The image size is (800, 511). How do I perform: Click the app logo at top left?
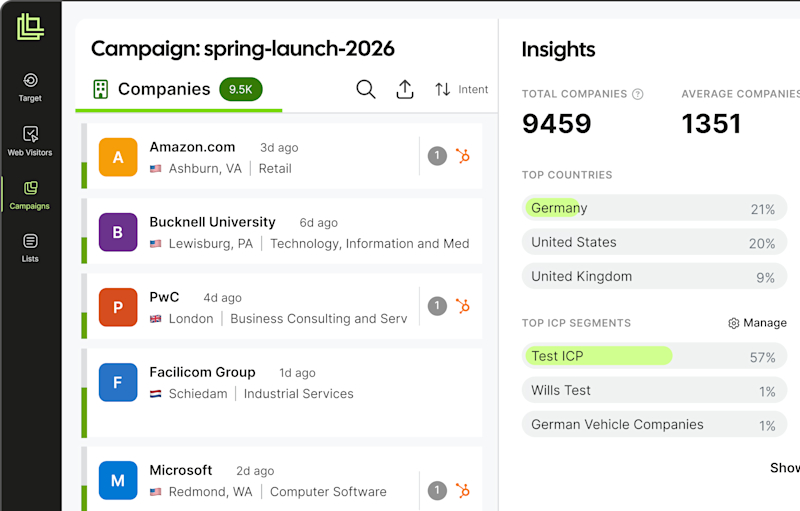point(30,27)
